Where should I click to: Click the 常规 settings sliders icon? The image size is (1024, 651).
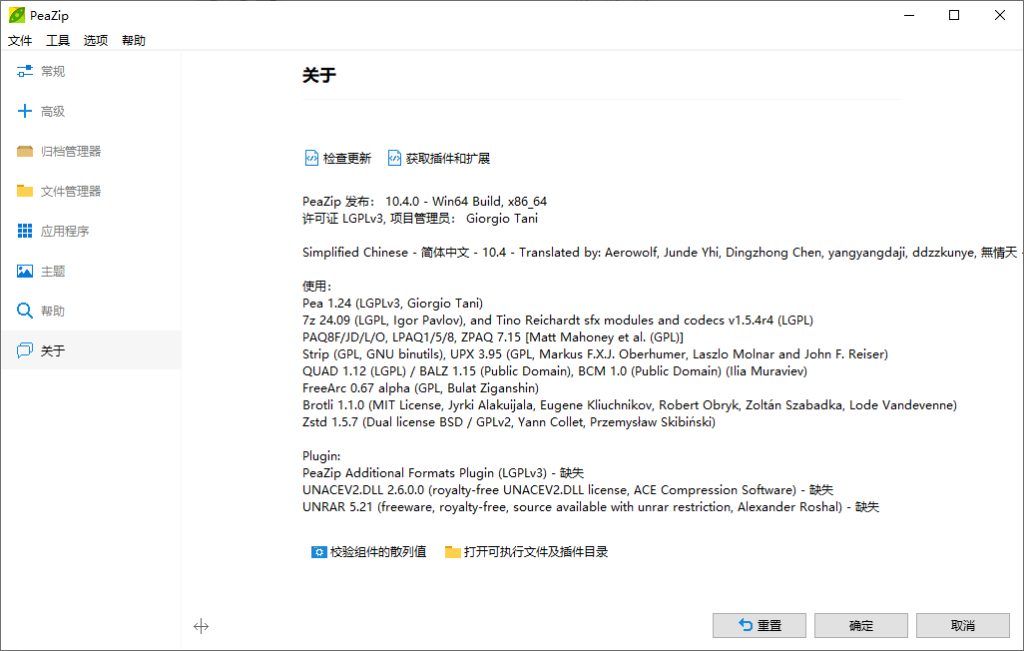tap(25, 71)
